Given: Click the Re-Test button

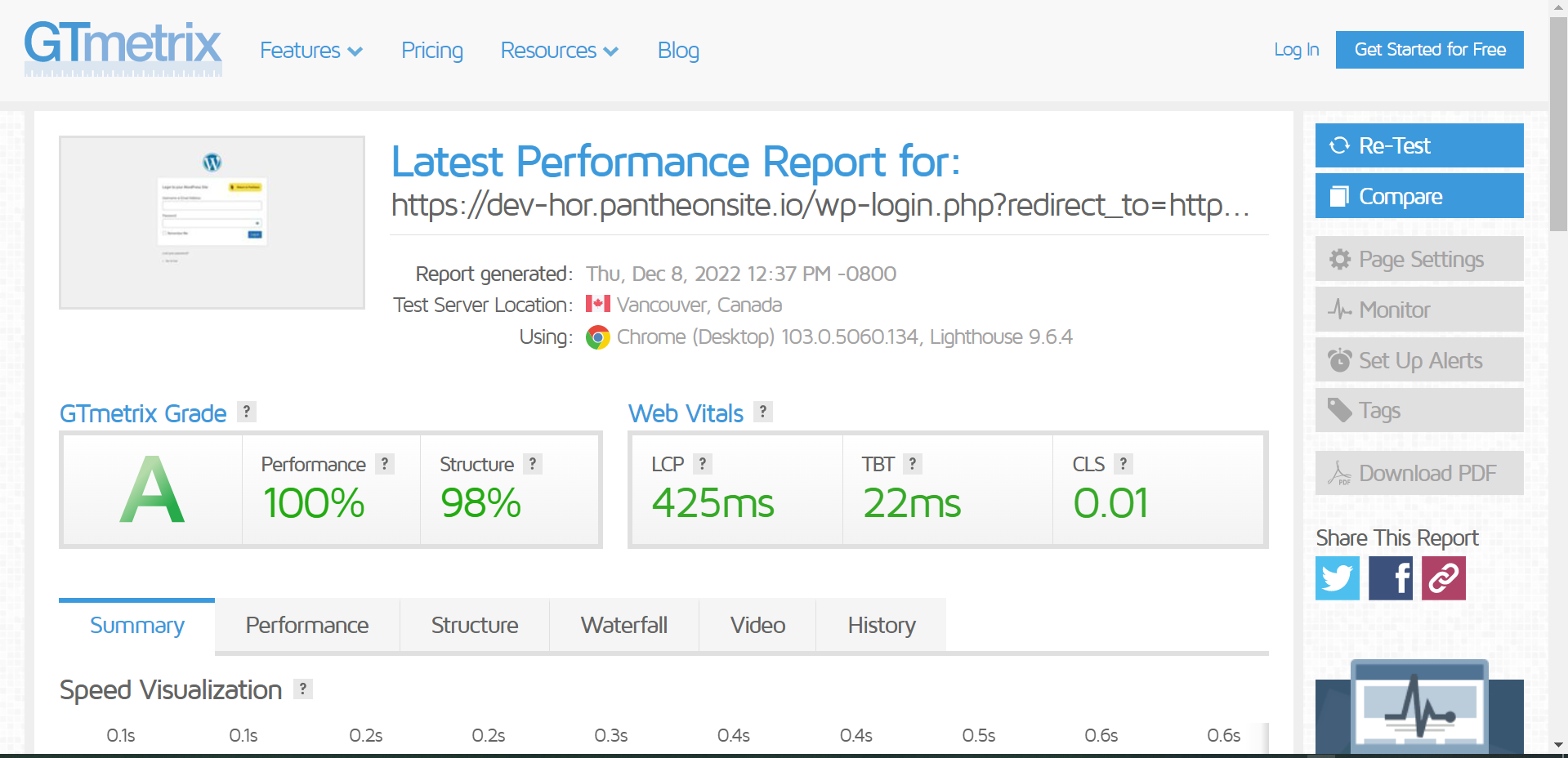Looking at the screenshot, I should [x=1418, y=145].
